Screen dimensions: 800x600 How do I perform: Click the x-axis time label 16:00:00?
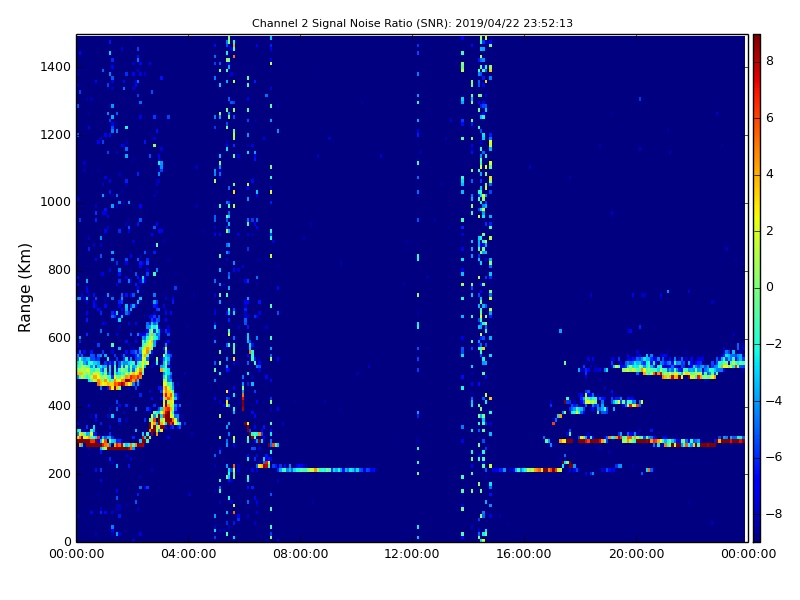(524, 554)
